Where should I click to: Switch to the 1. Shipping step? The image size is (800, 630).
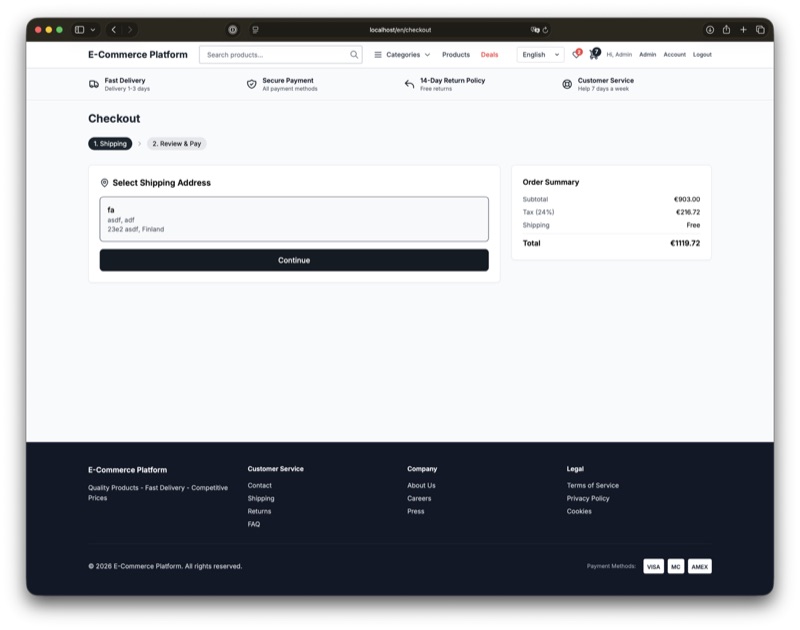(110, 144)
